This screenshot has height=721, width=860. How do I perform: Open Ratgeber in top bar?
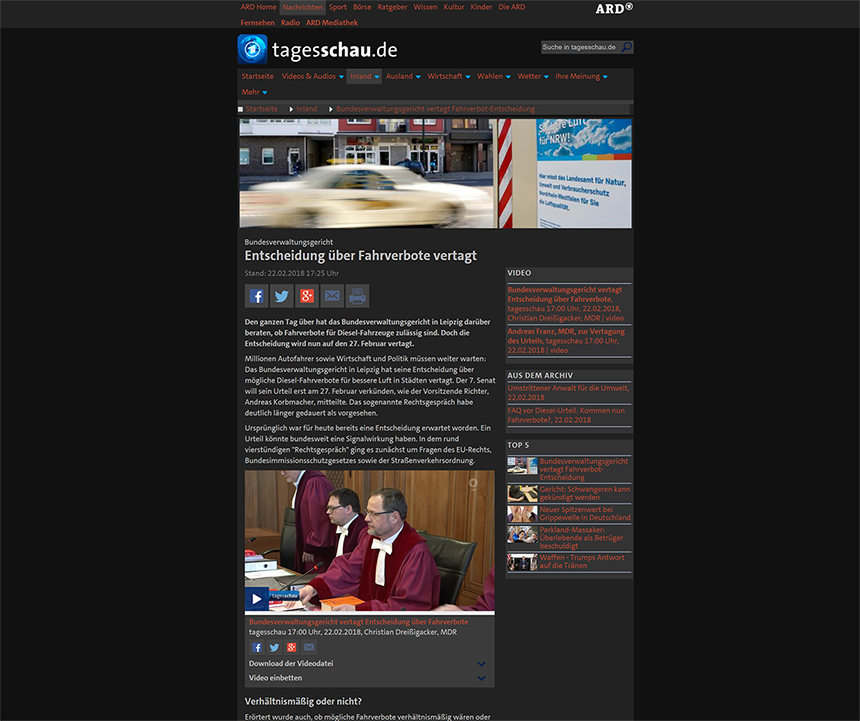coord(392,7)
